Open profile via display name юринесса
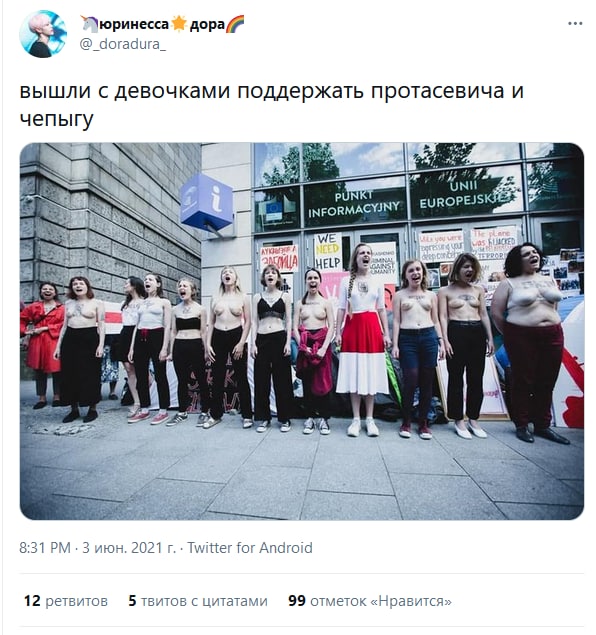Viewport: 596px width, 635px height. [x=134, y=25]
